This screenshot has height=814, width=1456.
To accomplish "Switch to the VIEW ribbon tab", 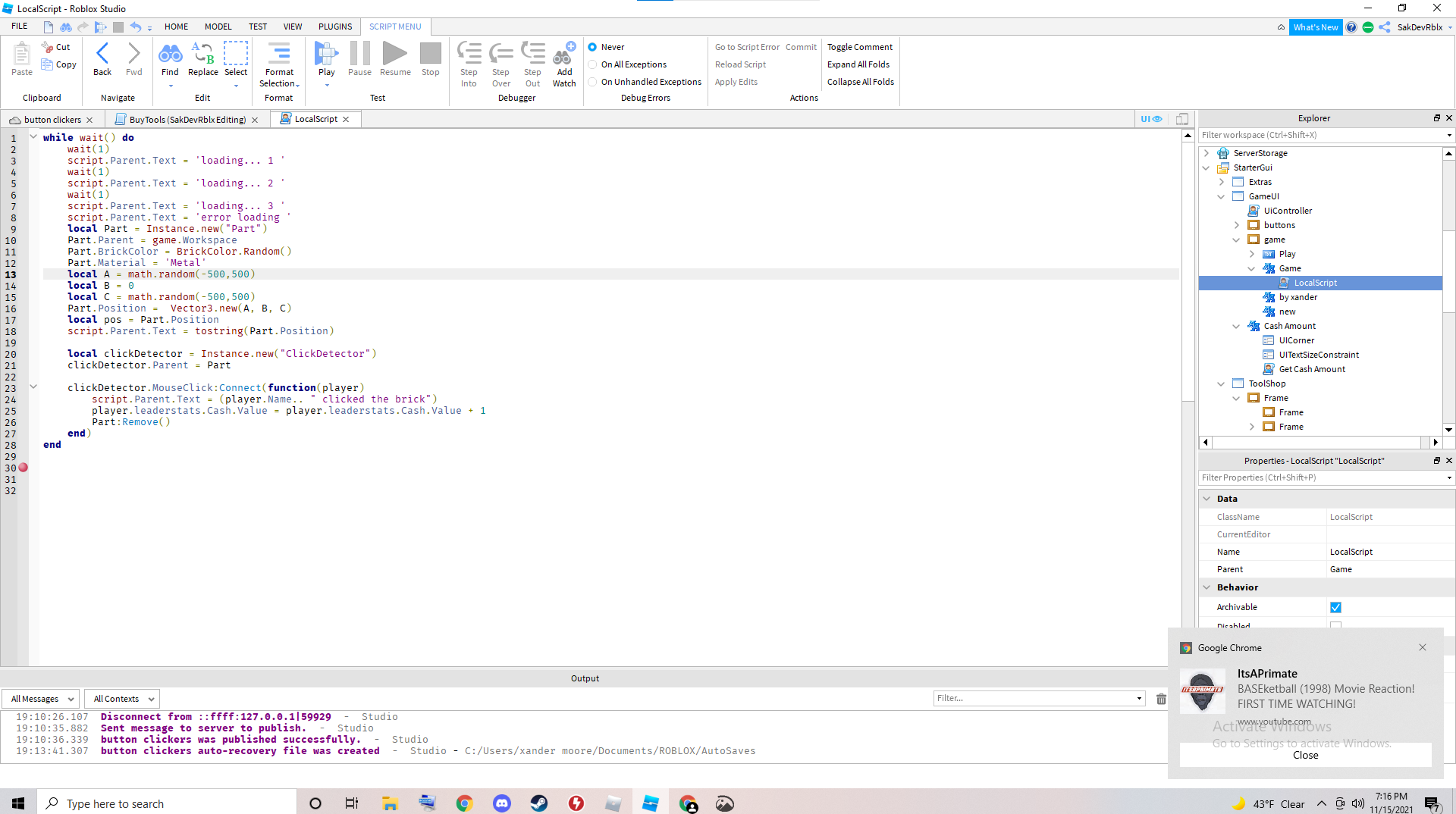I will [x=293, y=26].
